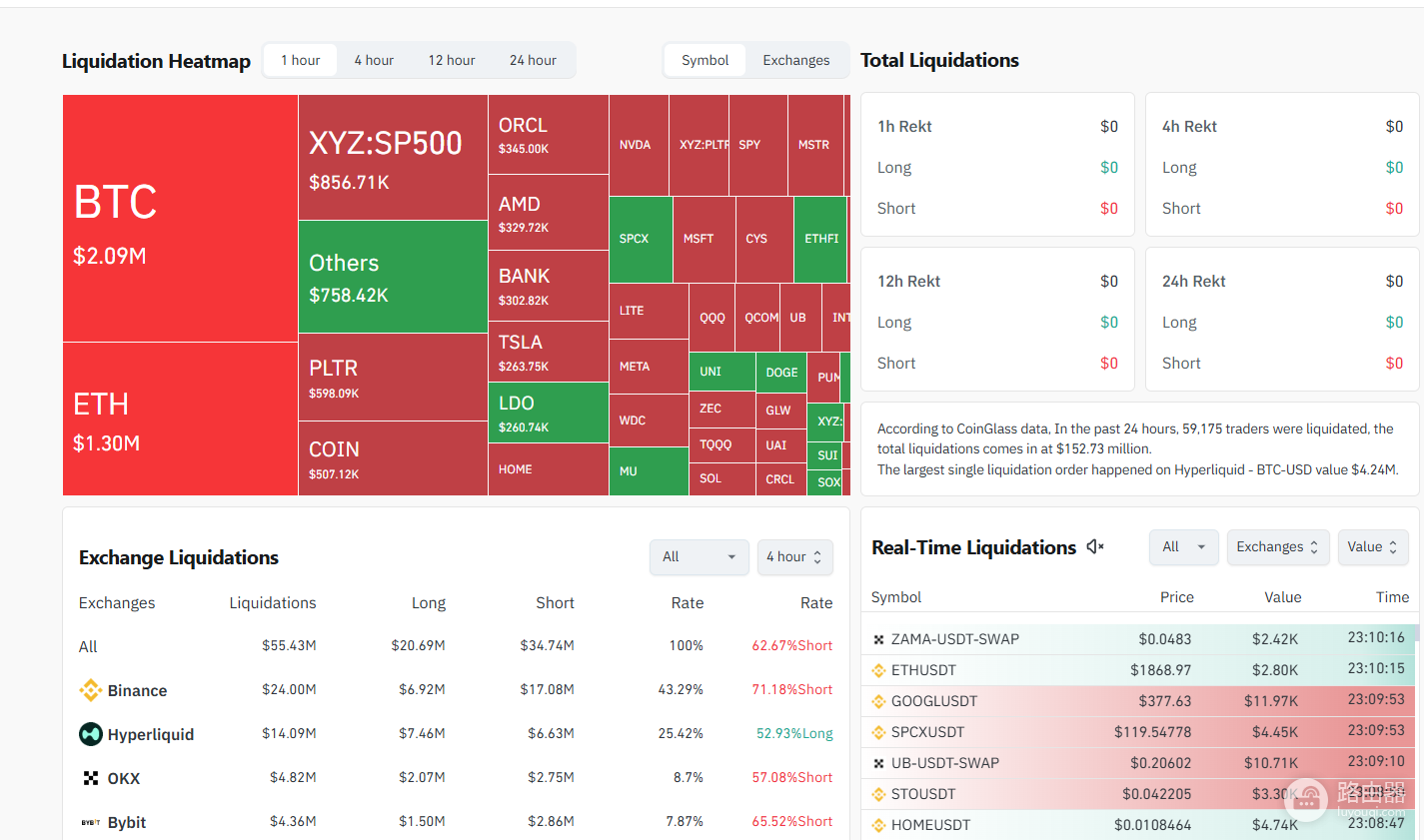
Task: Click the MSFT heatmap tile
Action: click(x=705, y=240)
